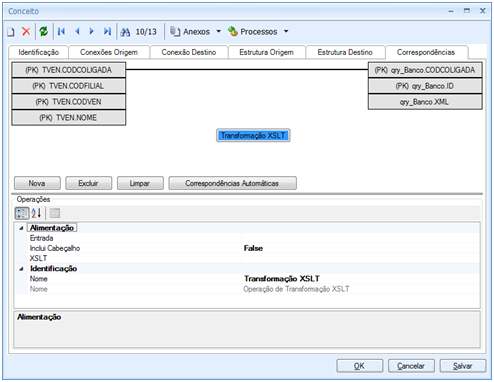Go to previous record arrow
494x382 pixels.
coord(77,31)
